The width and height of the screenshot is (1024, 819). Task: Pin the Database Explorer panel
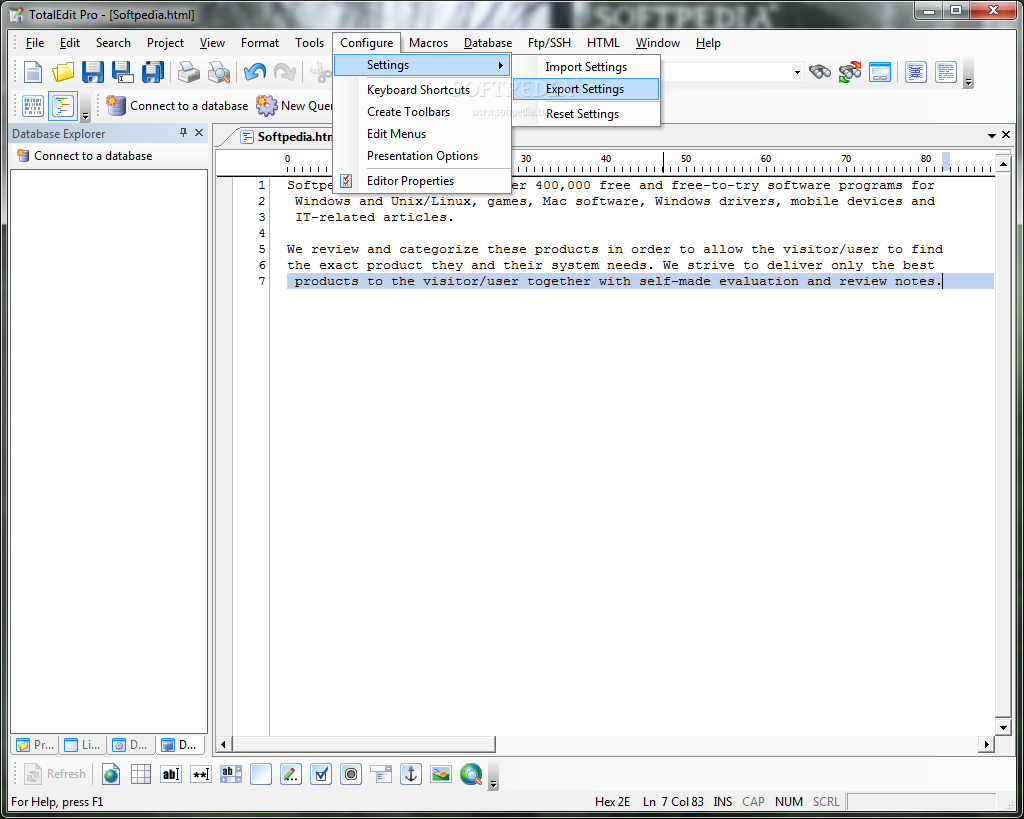pyautogui.click(x=184, y=133)
